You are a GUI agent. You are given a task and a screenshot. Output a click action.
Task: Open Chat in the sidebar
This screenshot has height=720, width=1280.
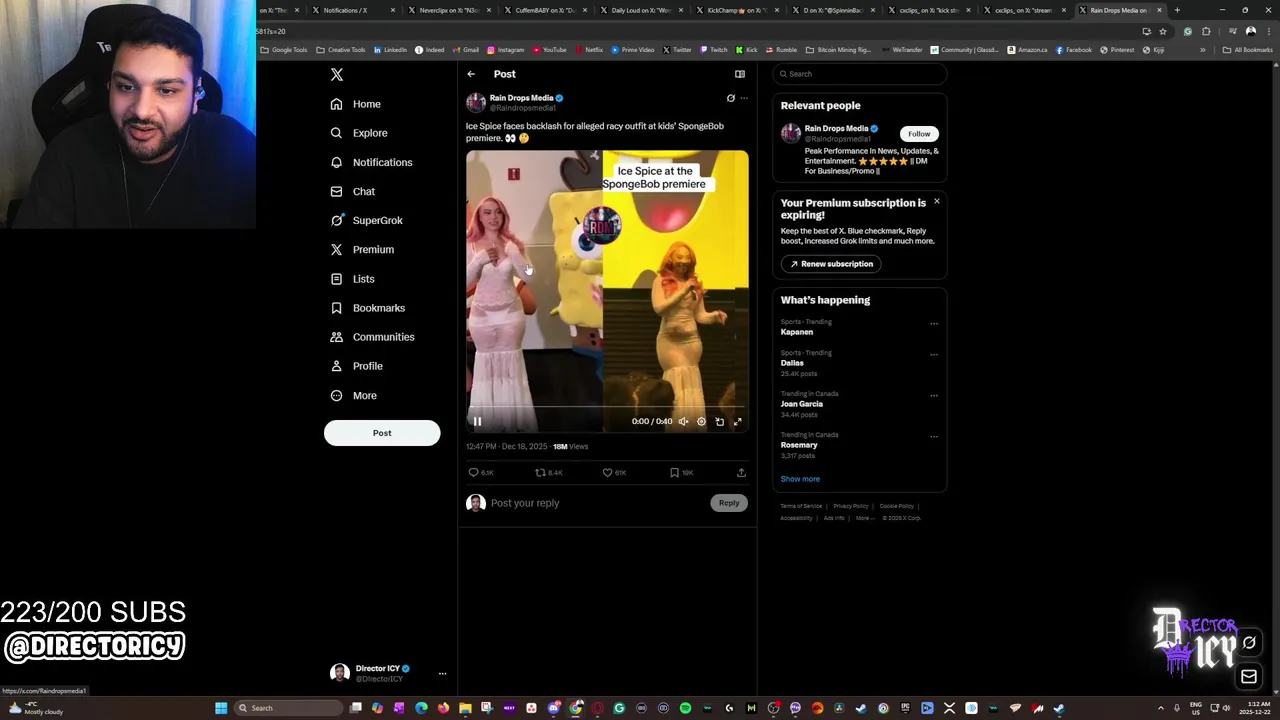point(353,191)
